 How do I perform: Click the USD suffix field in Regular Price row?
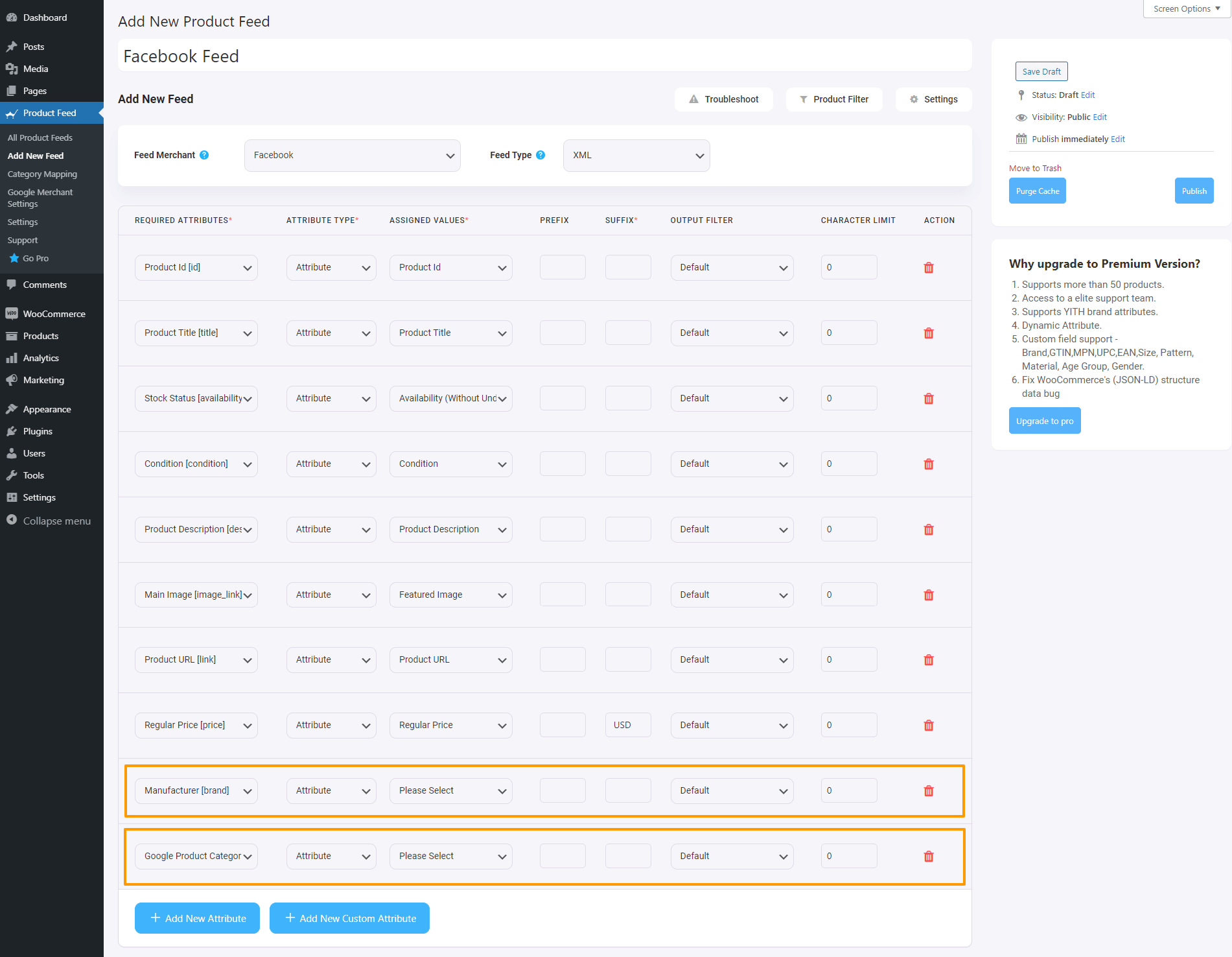(628, 725)
